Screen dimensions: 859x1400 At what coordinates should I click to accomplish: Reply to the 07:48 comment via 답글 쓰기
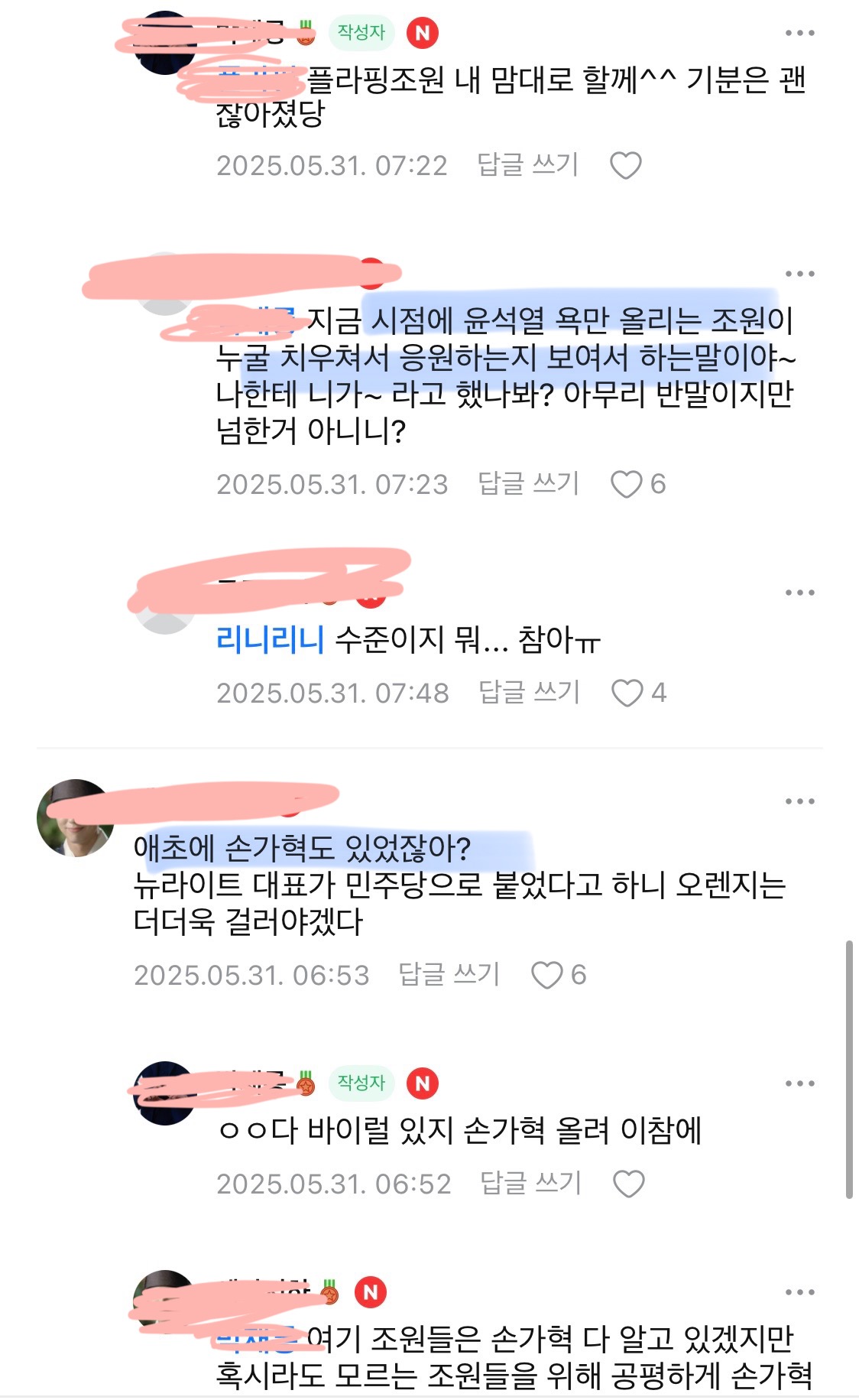point(529,692)
